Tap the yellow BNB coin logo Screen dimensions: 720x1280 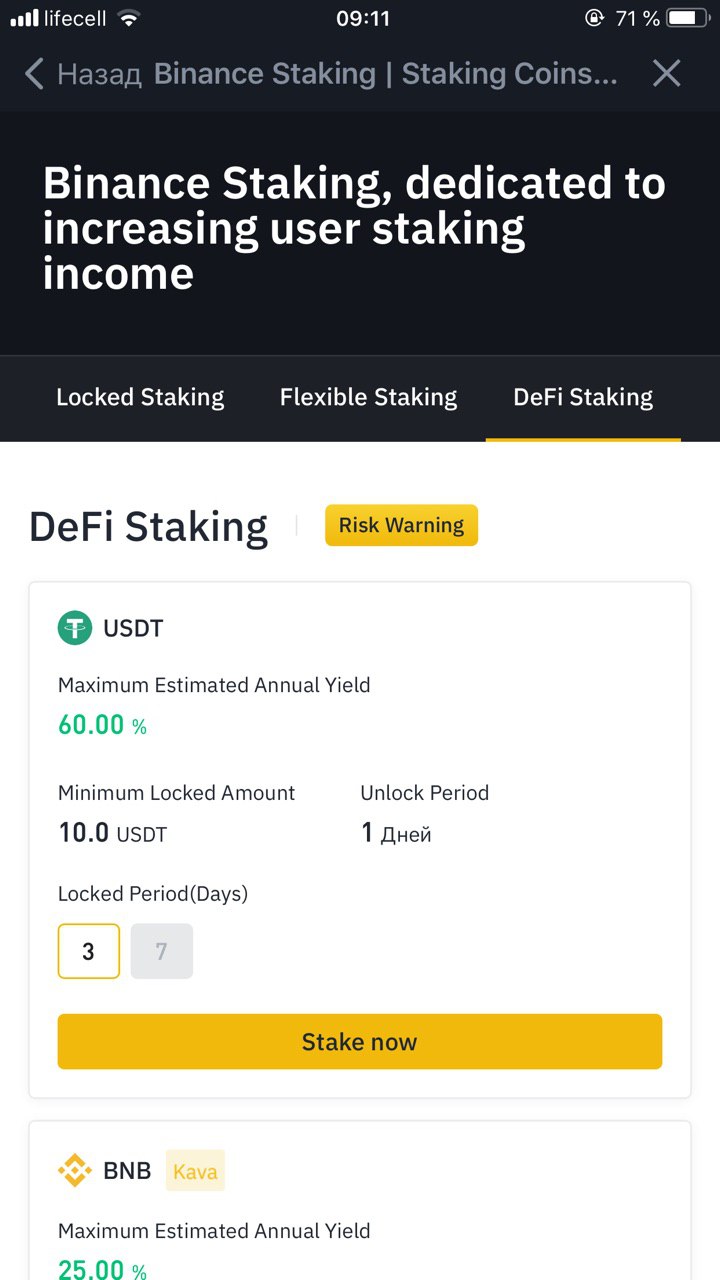(x=75, y=1170)
